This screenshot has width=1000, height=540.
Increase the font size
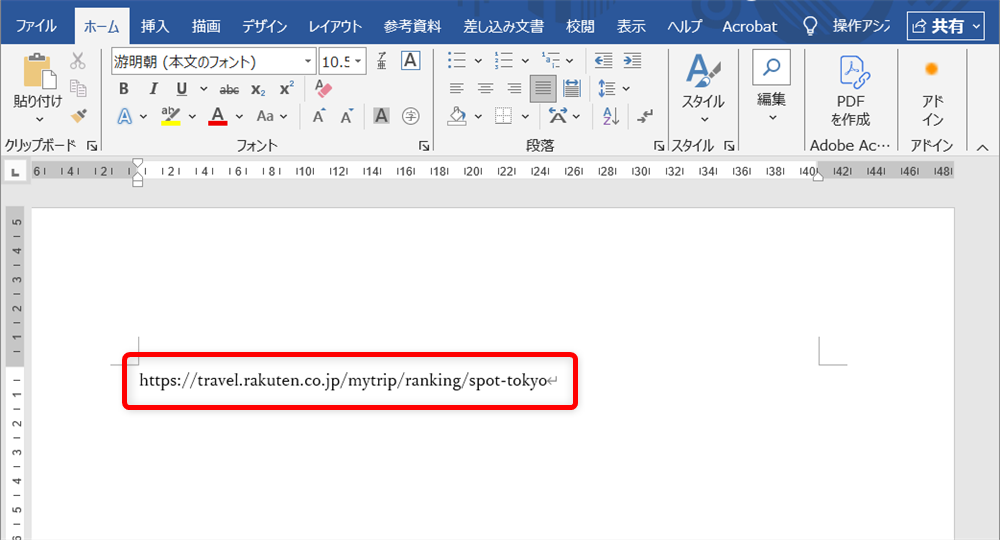318,116
